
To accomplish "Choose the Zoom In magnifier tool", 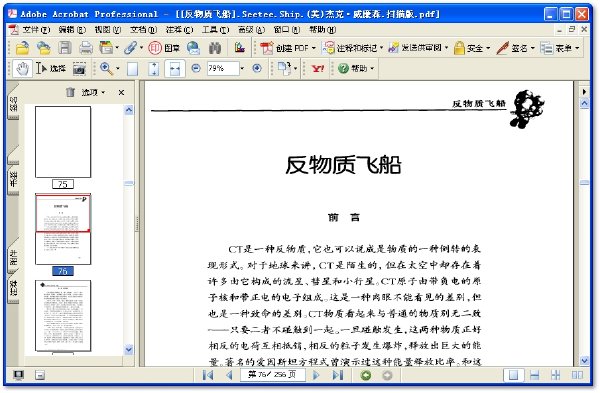I will click(x=106, y=68).
